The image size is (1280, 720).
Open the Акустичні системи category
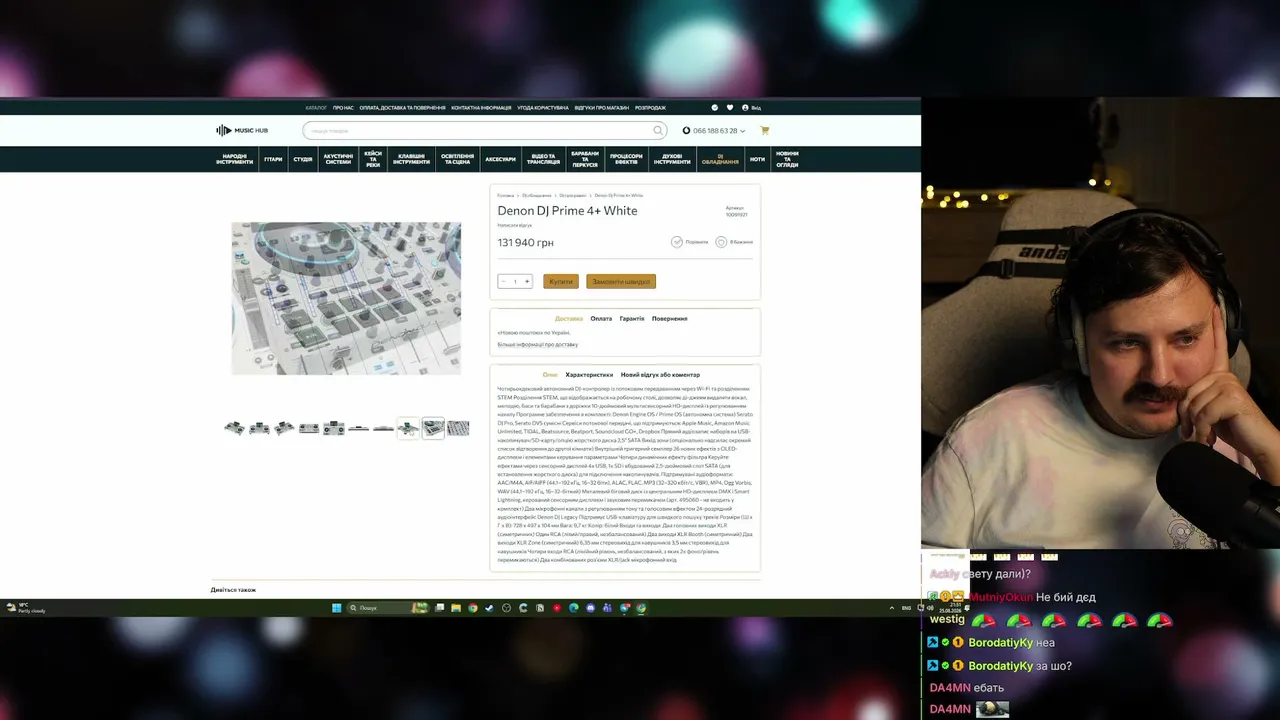(338, 159)
